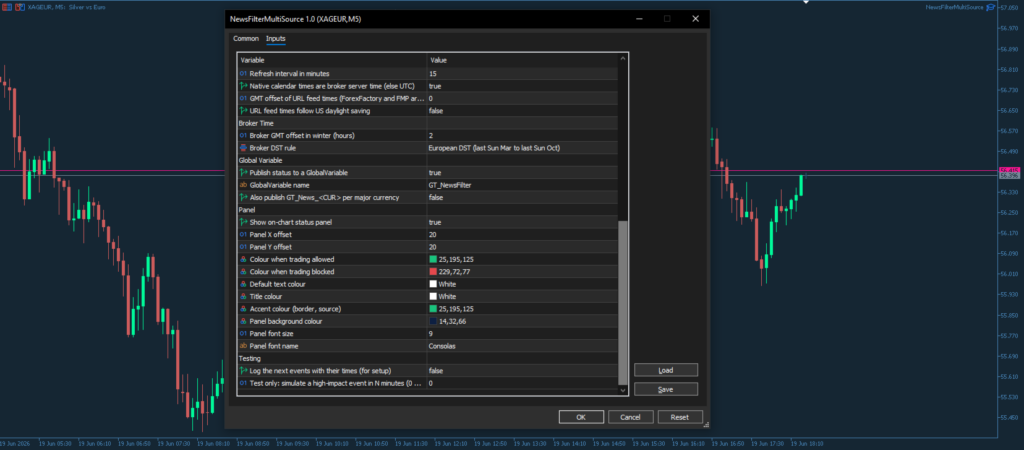The height and width of the screenshot is (450, 1024).
Task: Click the scrollbar down arrow in the Inputs list
Action: pos(622,390)
